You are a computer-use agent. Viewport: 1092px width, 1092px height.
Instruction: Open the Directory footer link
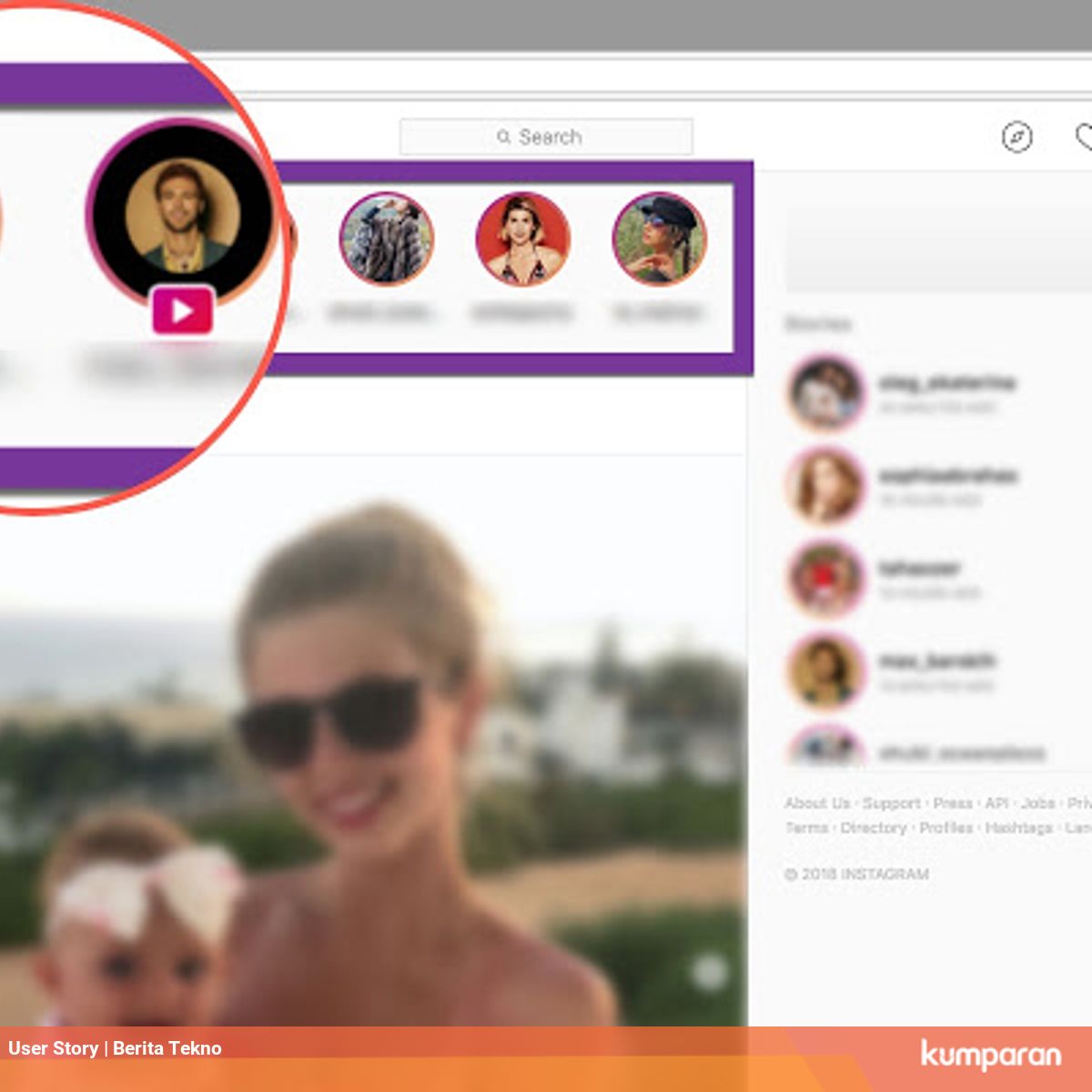click(x=873, y=827)
